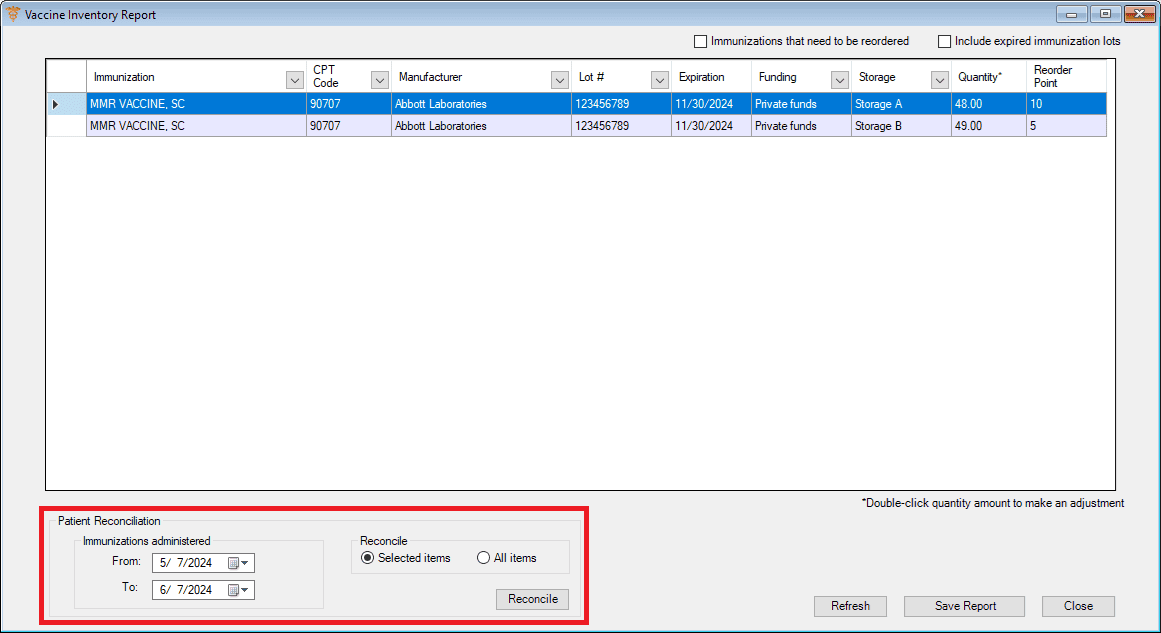This screenshot has height=633, width=1161.
Task: Click the Quantity* column header
Action: (x=988, y=77)
